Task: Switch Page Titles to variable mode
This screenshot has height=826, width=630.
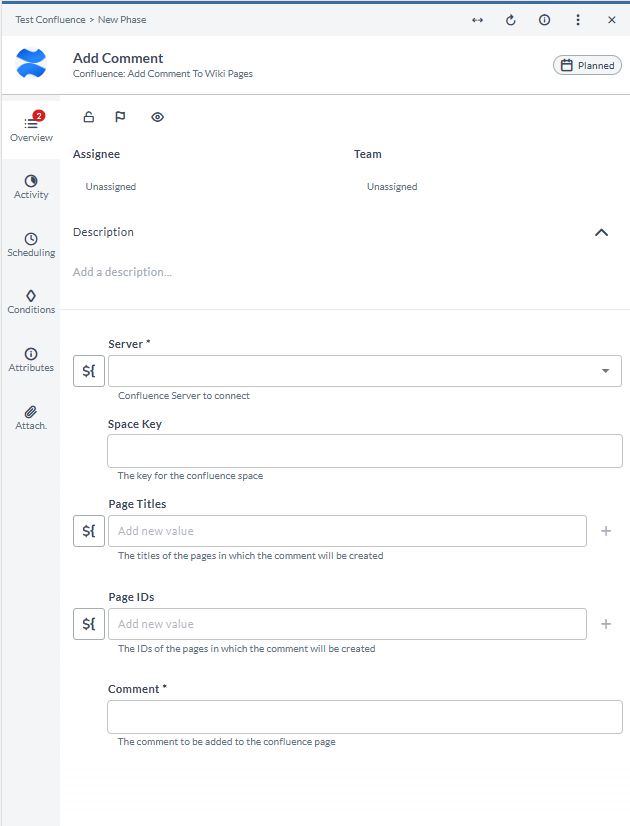Action: 89,531
